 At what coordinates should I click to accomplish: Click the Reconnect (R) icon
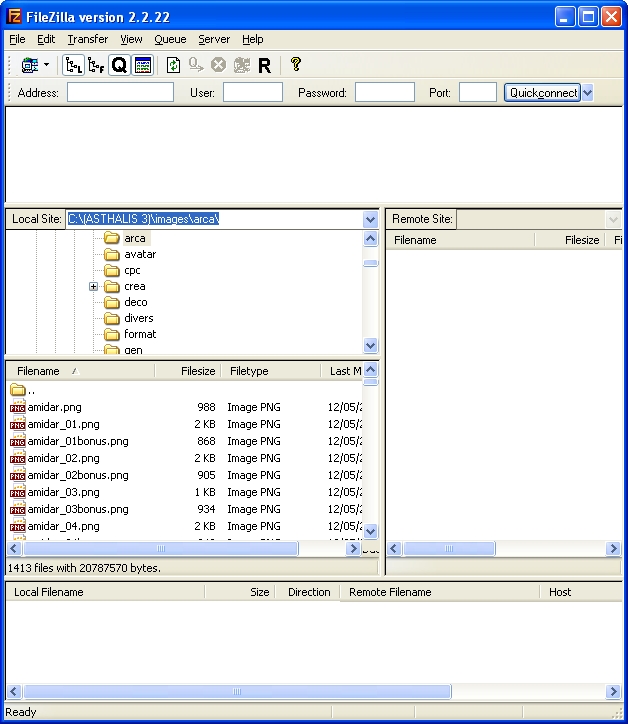tap(265, 66)
